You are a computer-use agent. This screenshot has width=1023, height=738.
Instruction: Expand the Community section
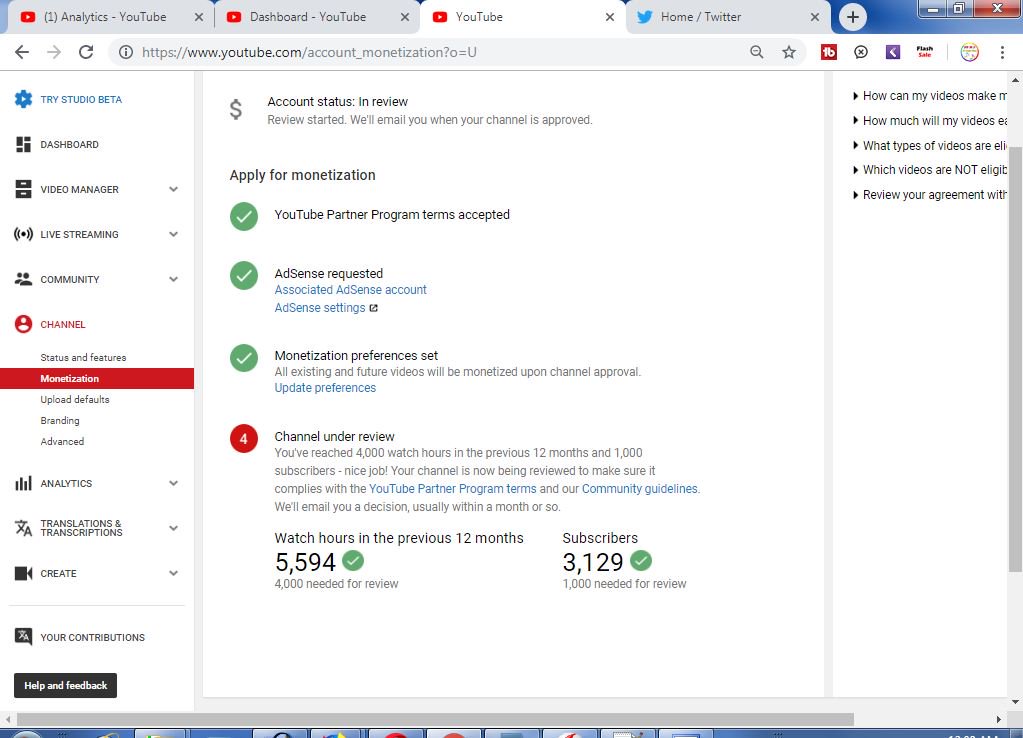coord(174,279)
